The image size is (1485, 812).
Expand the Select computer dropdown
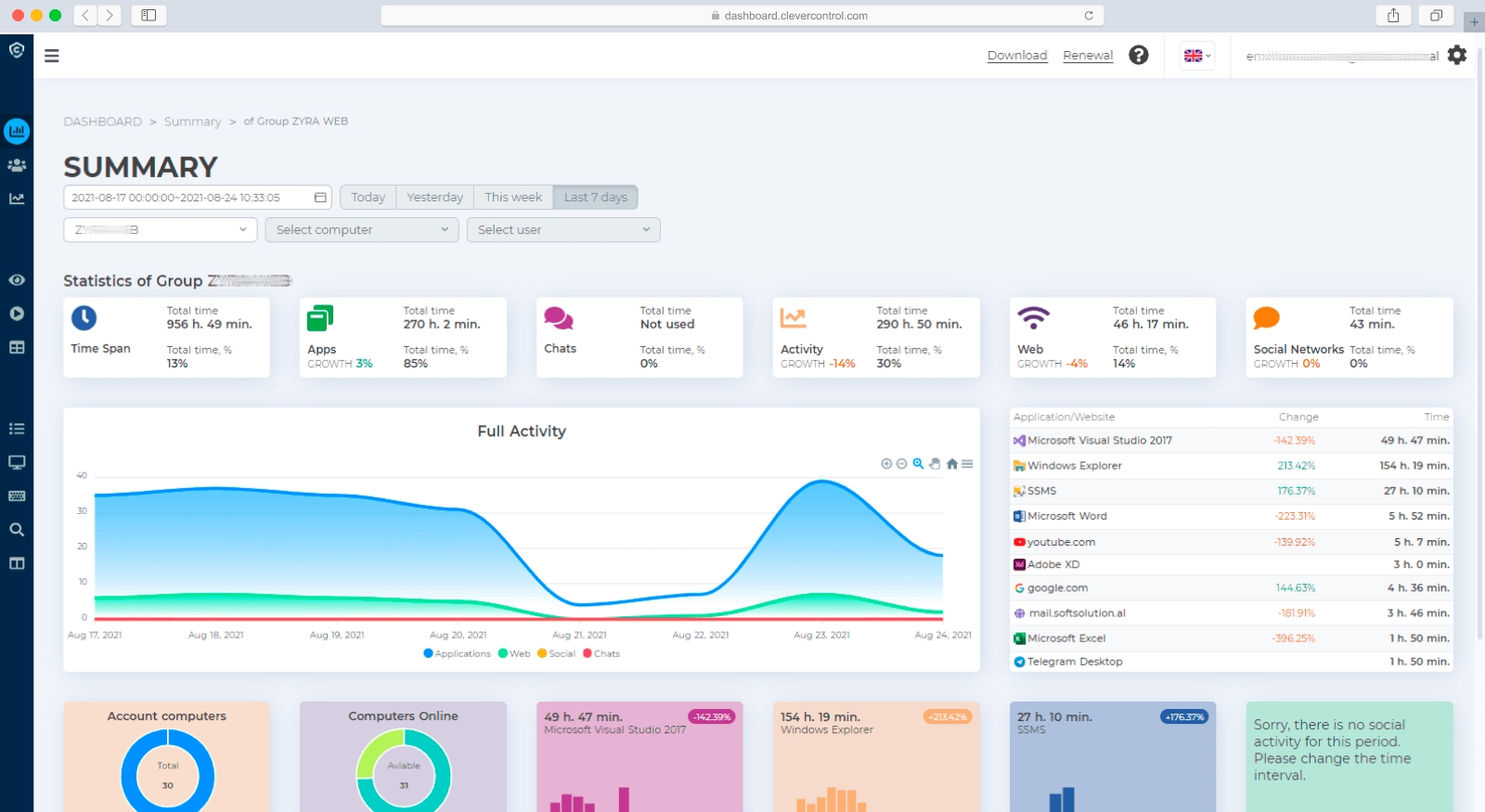pos(362,230)
